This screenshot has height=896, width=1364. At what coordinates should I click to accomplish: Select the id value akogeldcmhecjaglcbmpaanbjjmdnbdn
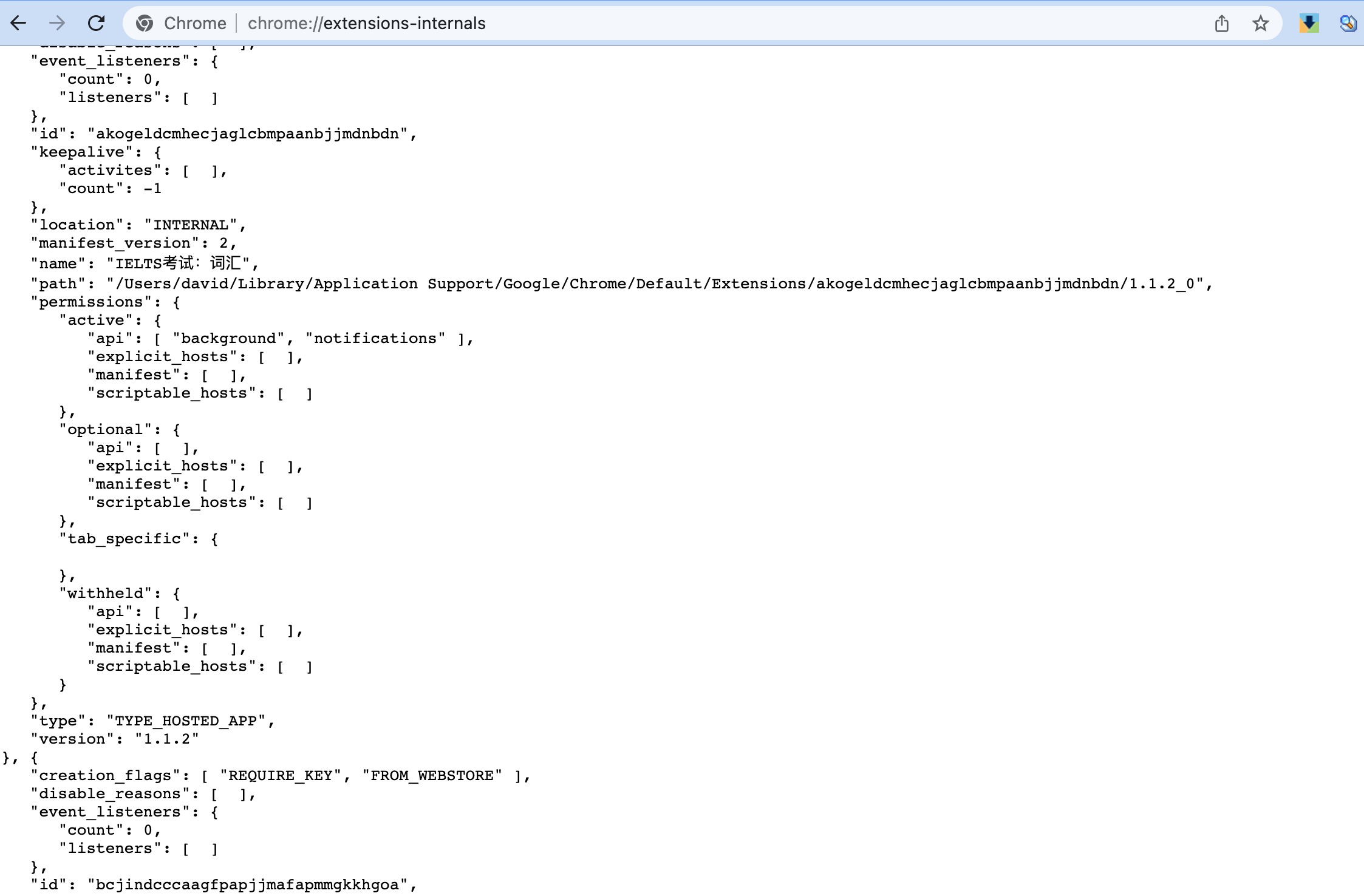pos(248,134)
